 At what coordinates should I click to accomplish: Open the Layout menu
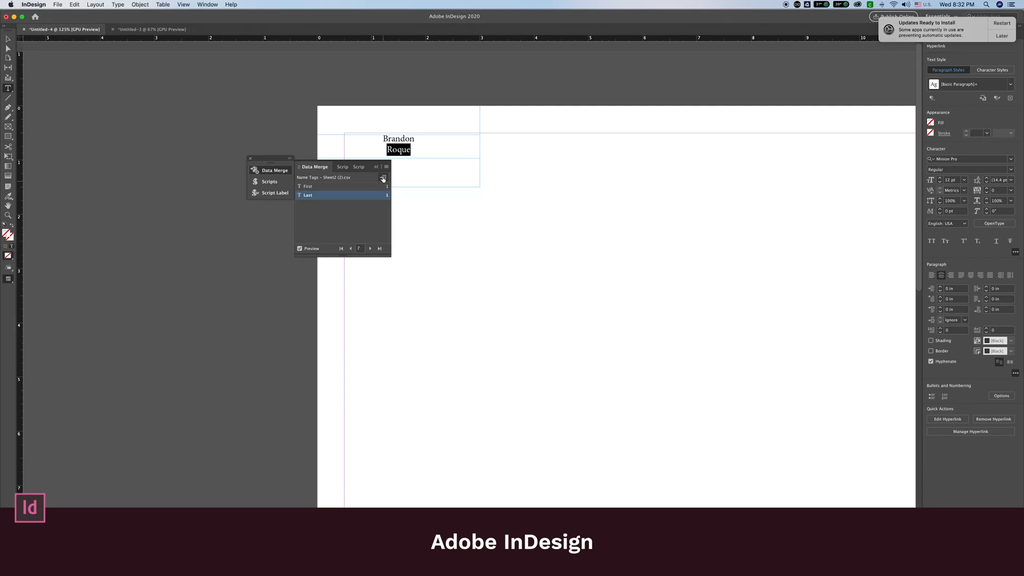[x=95, y=4]
